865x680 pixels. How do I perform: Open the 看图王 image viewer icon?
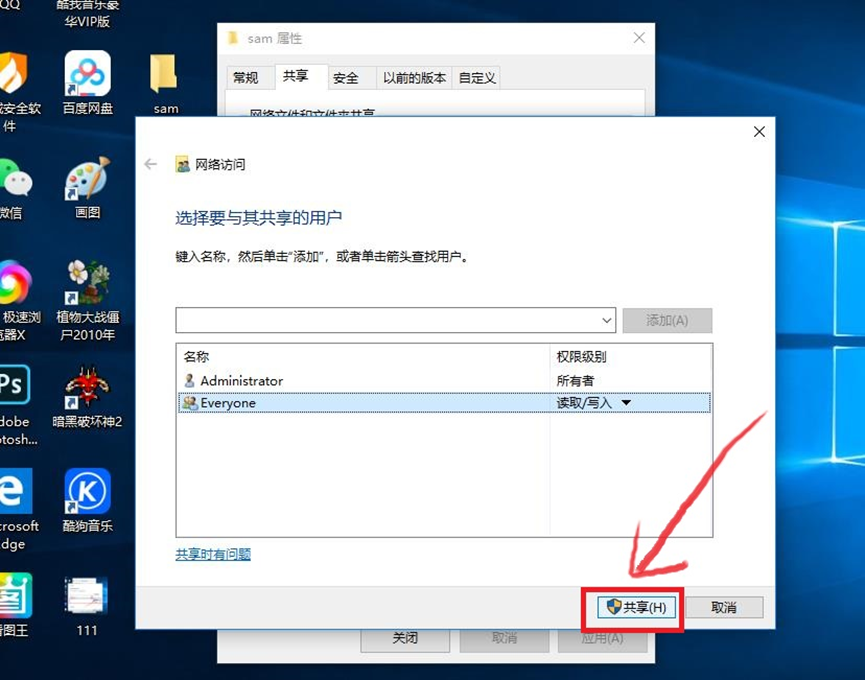[x=15, y=596]
